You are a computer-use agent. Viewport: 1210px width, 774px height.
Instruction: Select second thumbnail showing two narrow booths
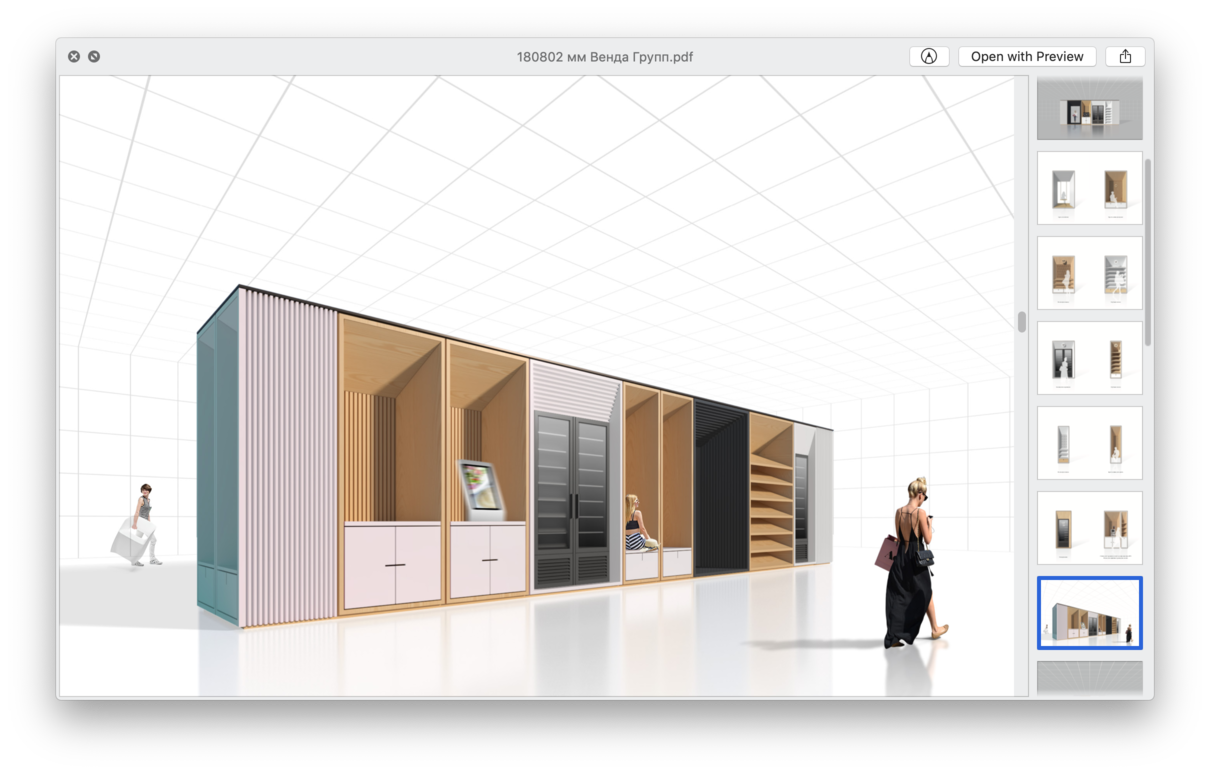(1089, 188)
